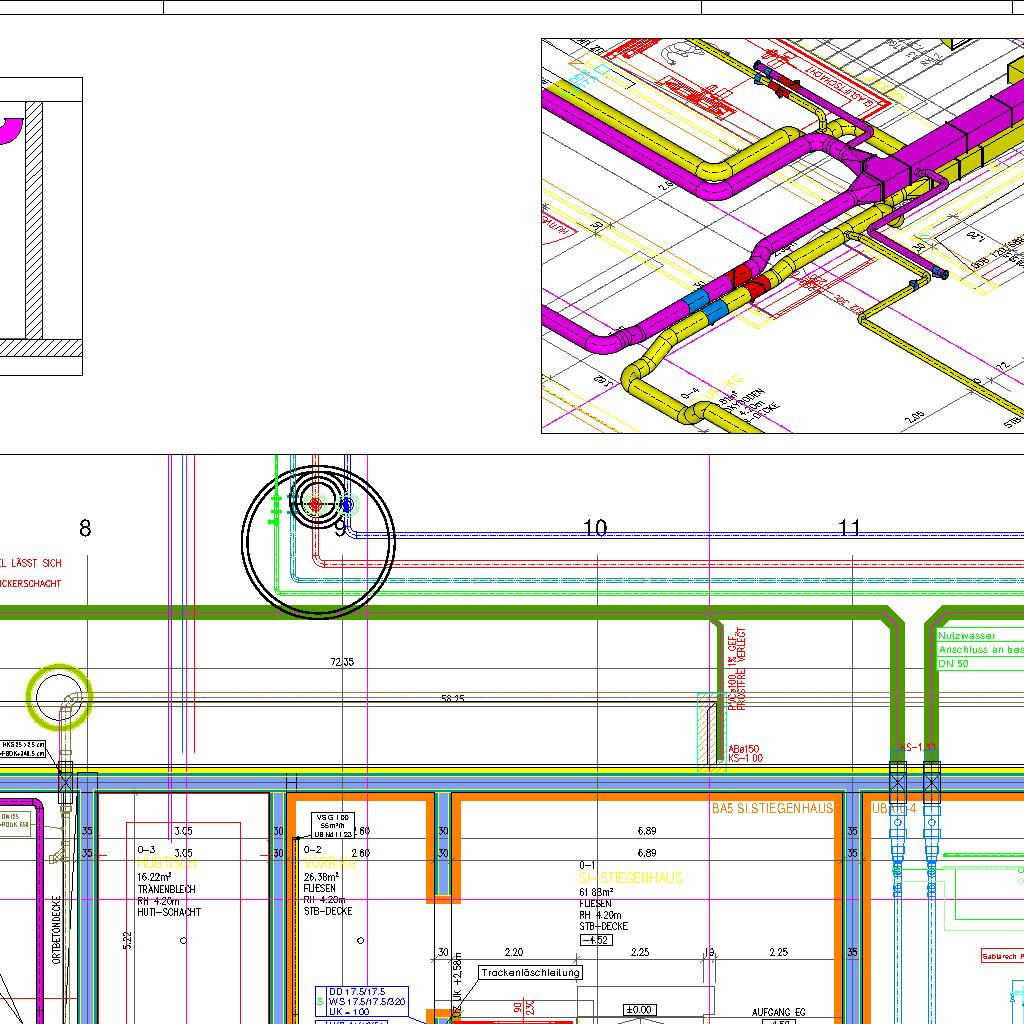
Task: Select the Nutzwasser green annotation text
Action: [967, 636]
